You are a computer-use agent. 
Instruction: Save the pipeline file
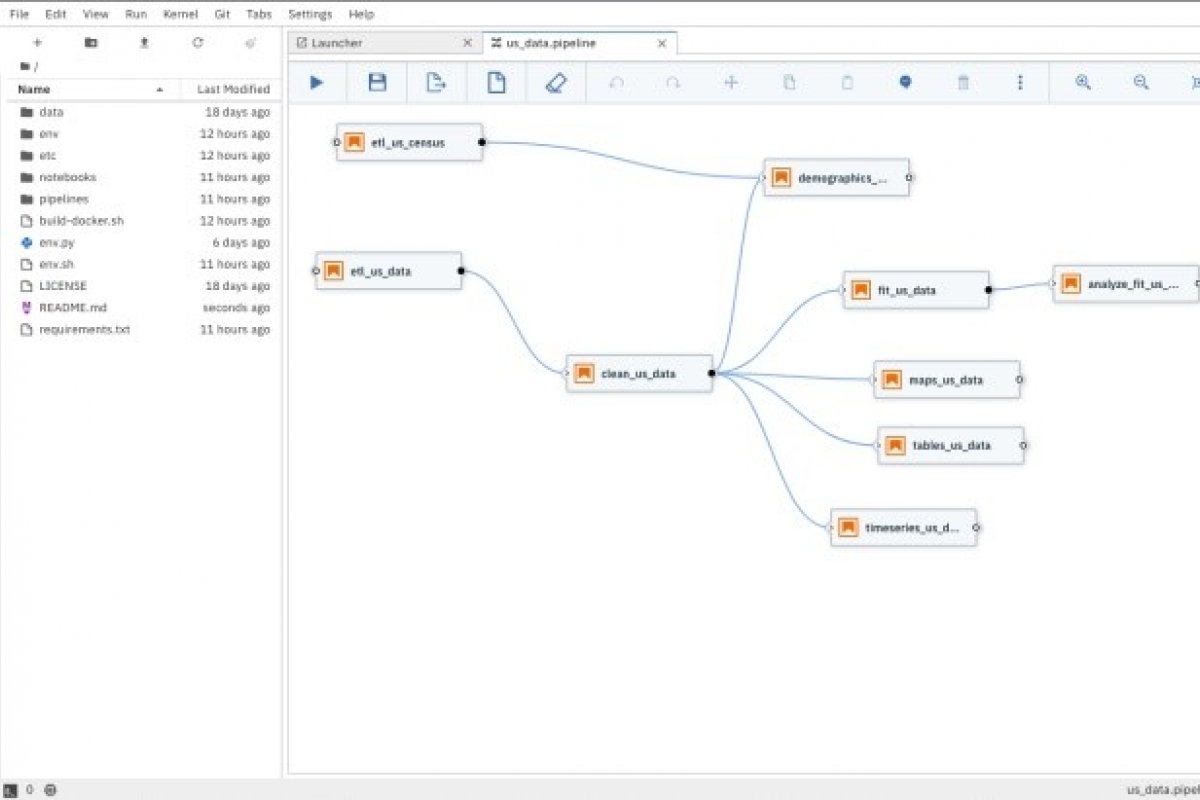tap(377, 83)
